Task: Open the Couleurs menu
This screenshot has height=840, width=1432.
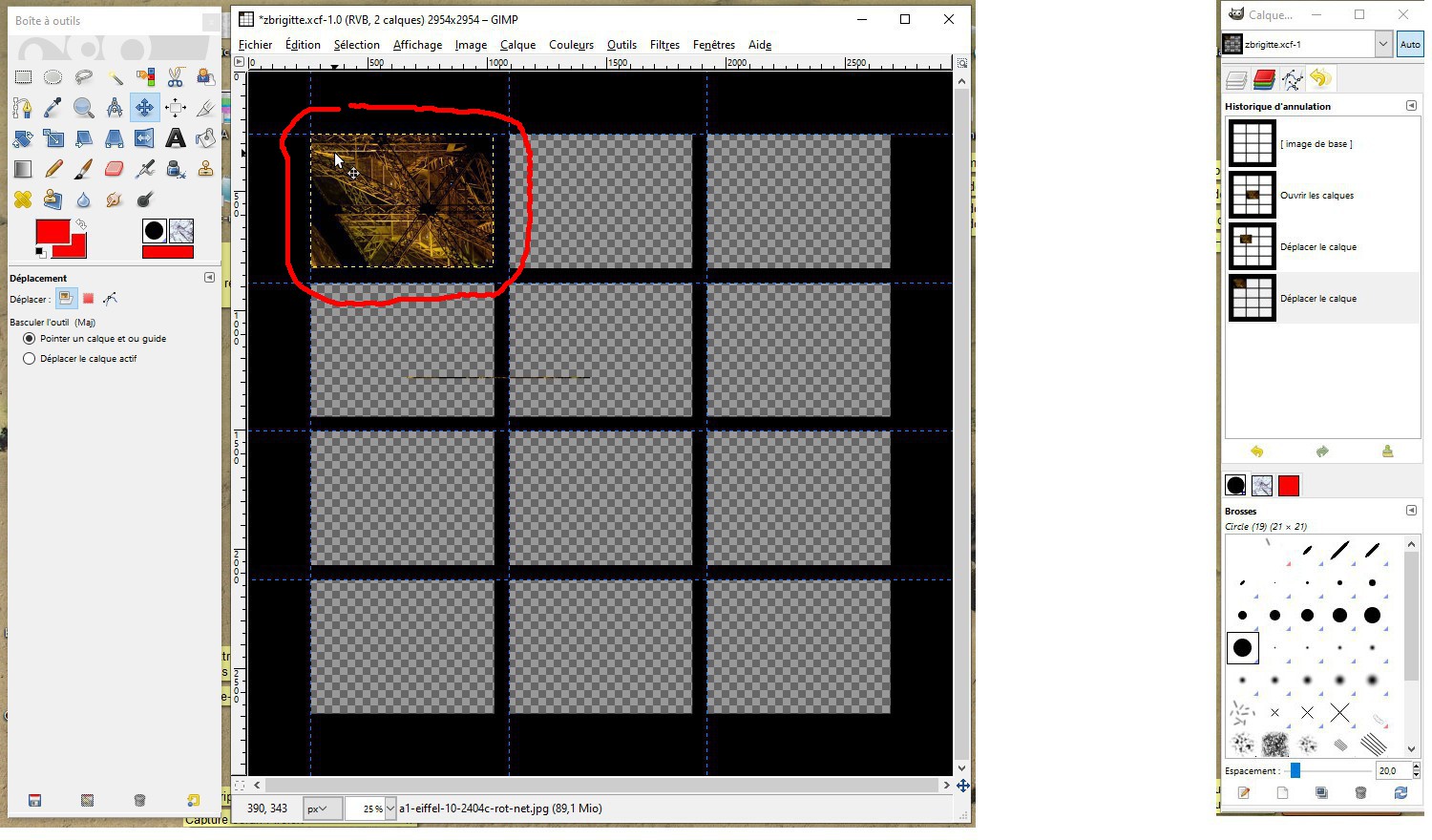Action: pyautogui.click(x=571, y=45)
